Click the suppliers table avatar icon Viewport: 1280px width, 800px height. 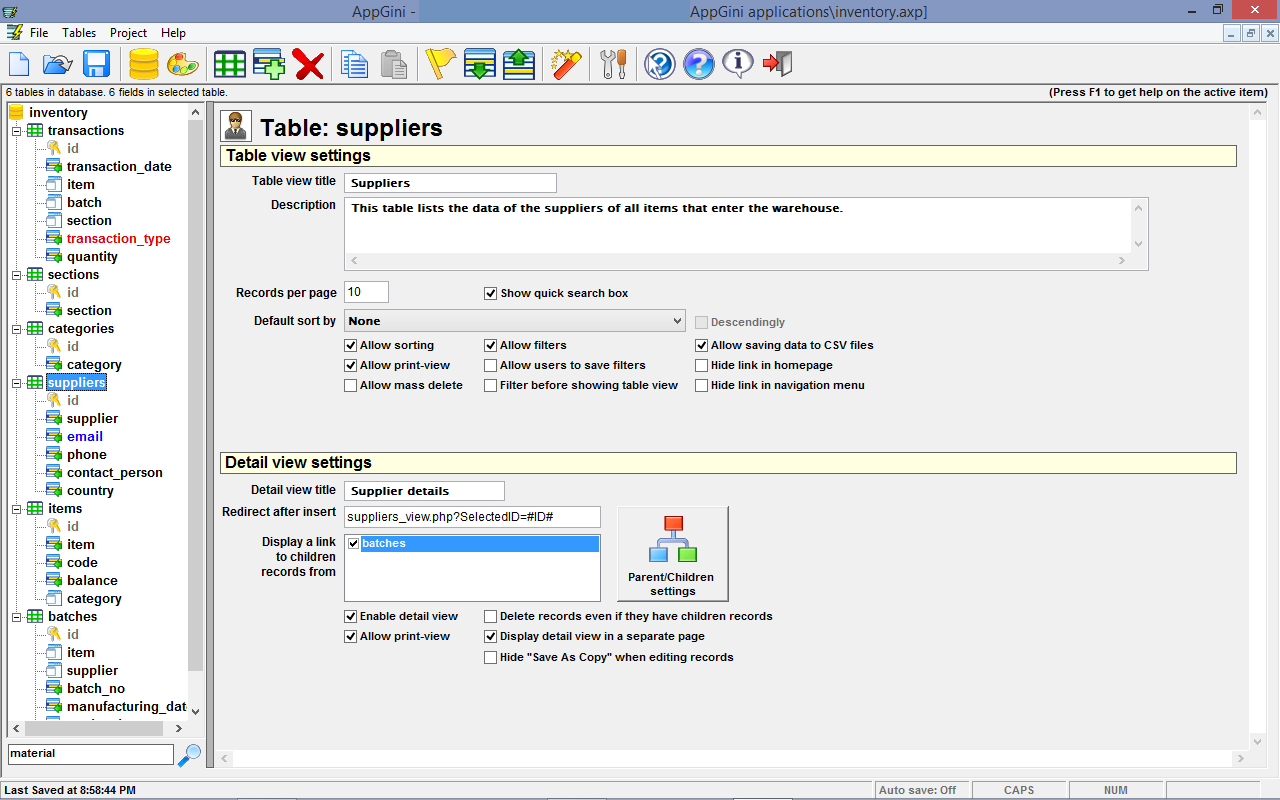coord(236,127)
